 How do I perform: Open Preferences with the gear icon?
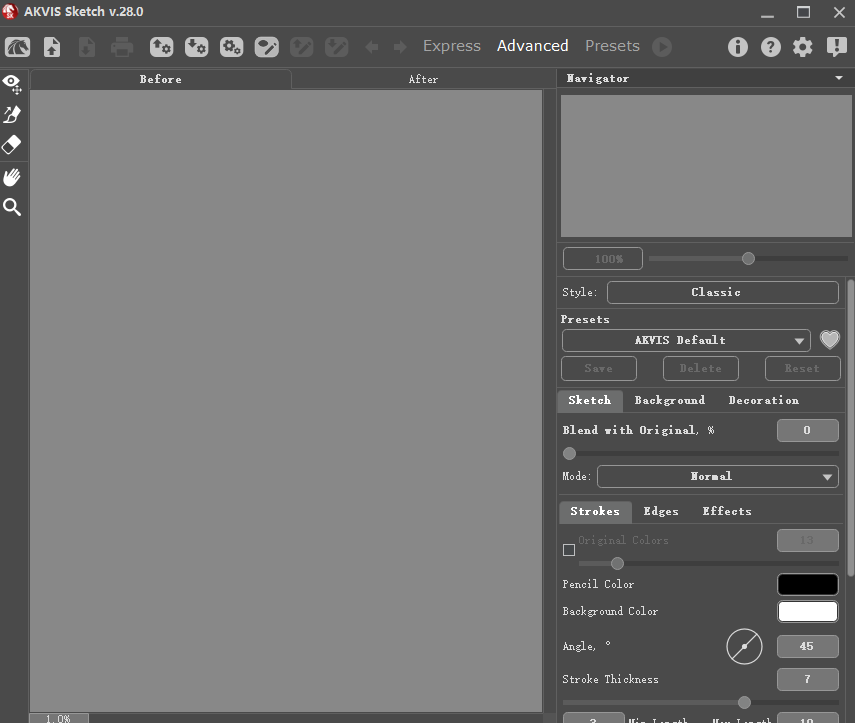[x=803, y=47]
